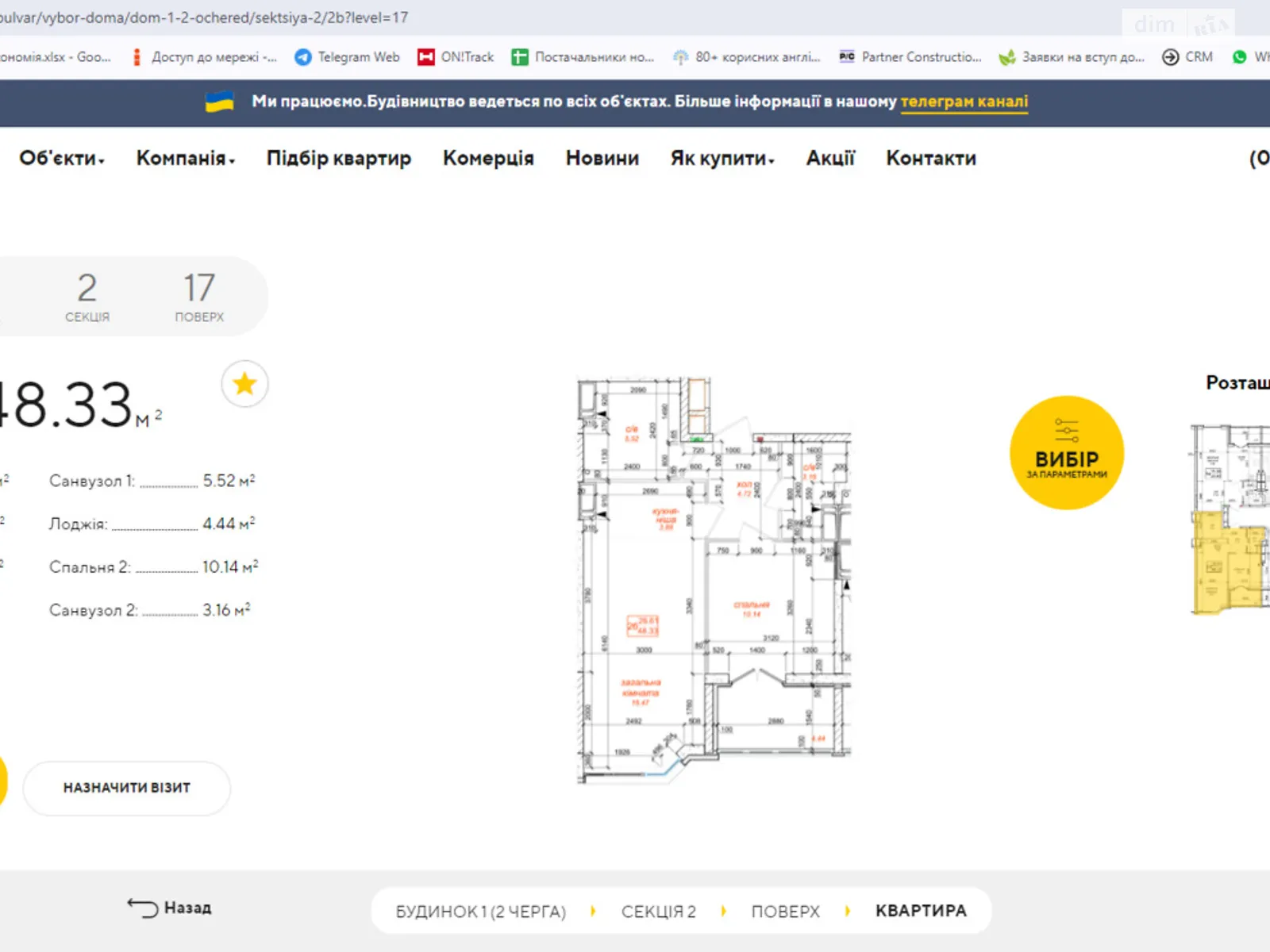Open the CRM bookmark
This screenshot has height=952, width=1270.
(x=1187, y=57)
